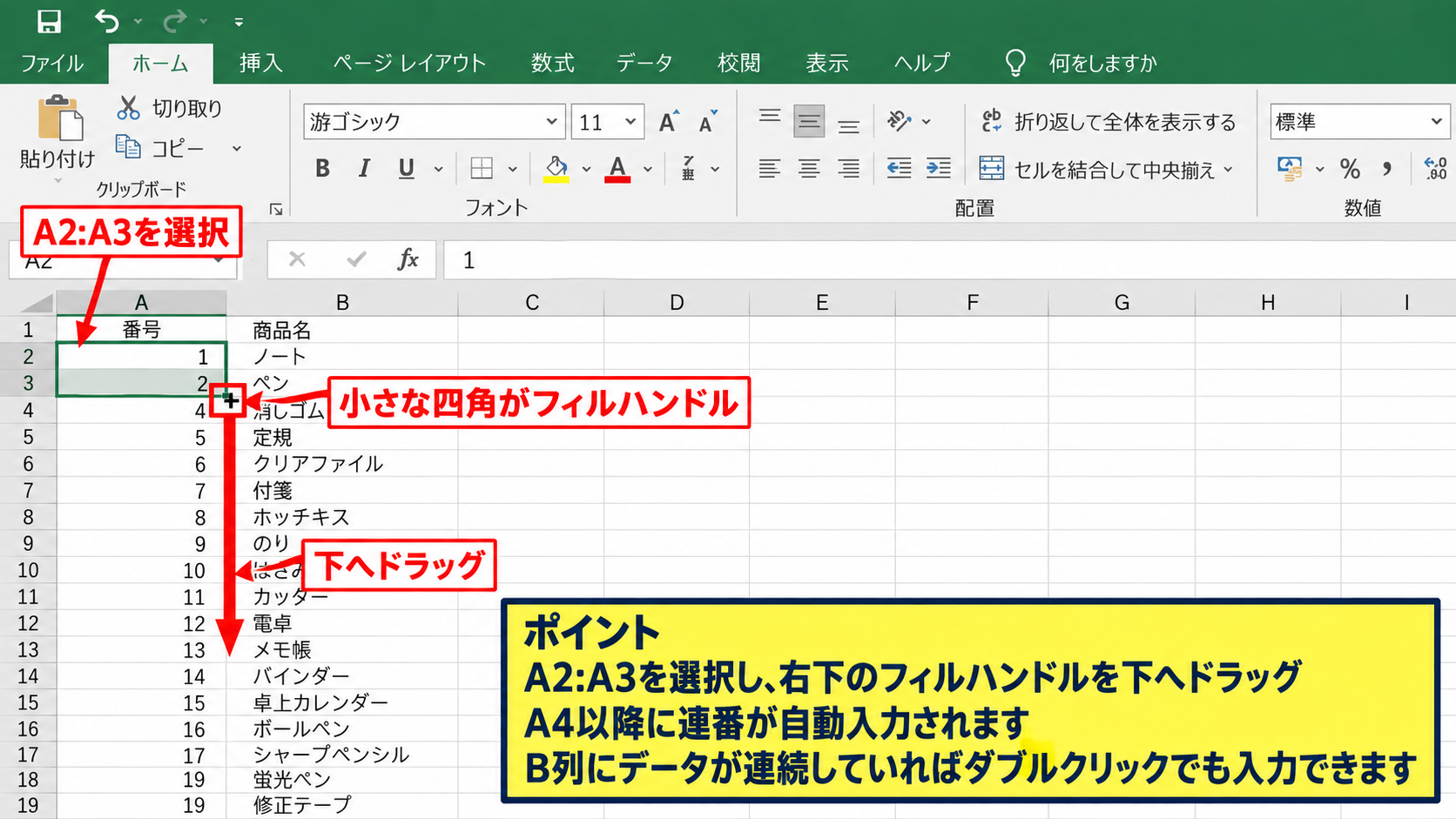This screenshot has height=819, width=1456.
Task: Expand the Copy button's dropdown arrow
Action: coord(236,148)
